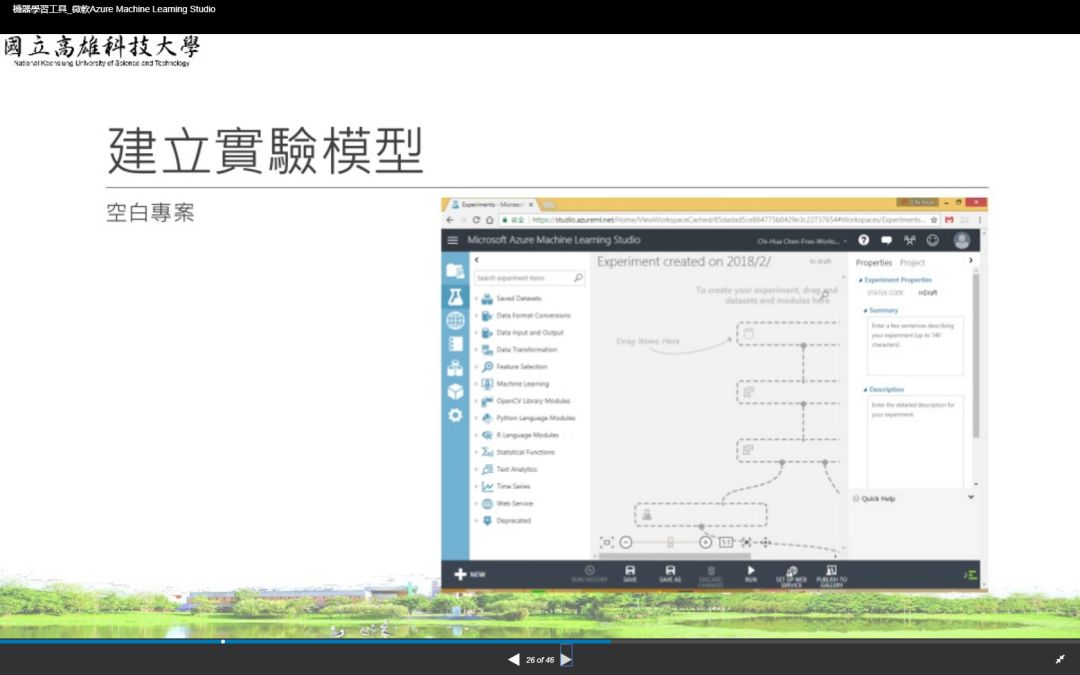Bookmark page with the star icon

point(934,220)
